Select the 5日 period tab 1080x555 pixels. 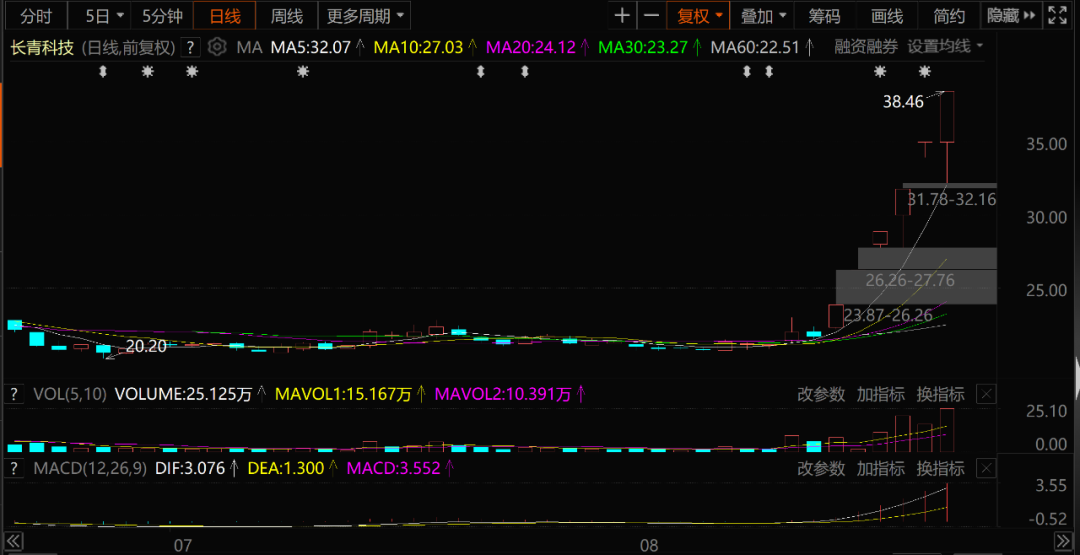coord(101,15)
